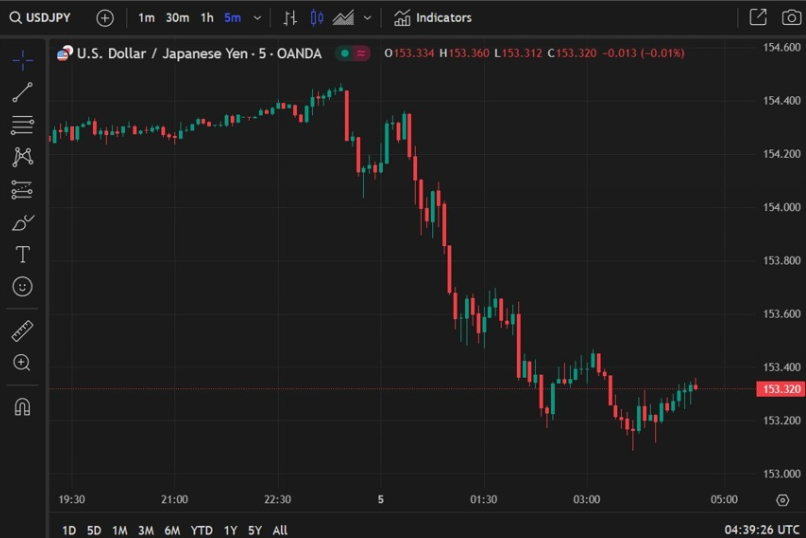The height and width of the screenshot is (538, 806).
Task: Take a chart snapshot with camera icon
Action: pyautogui.click(x=792, y=17)
